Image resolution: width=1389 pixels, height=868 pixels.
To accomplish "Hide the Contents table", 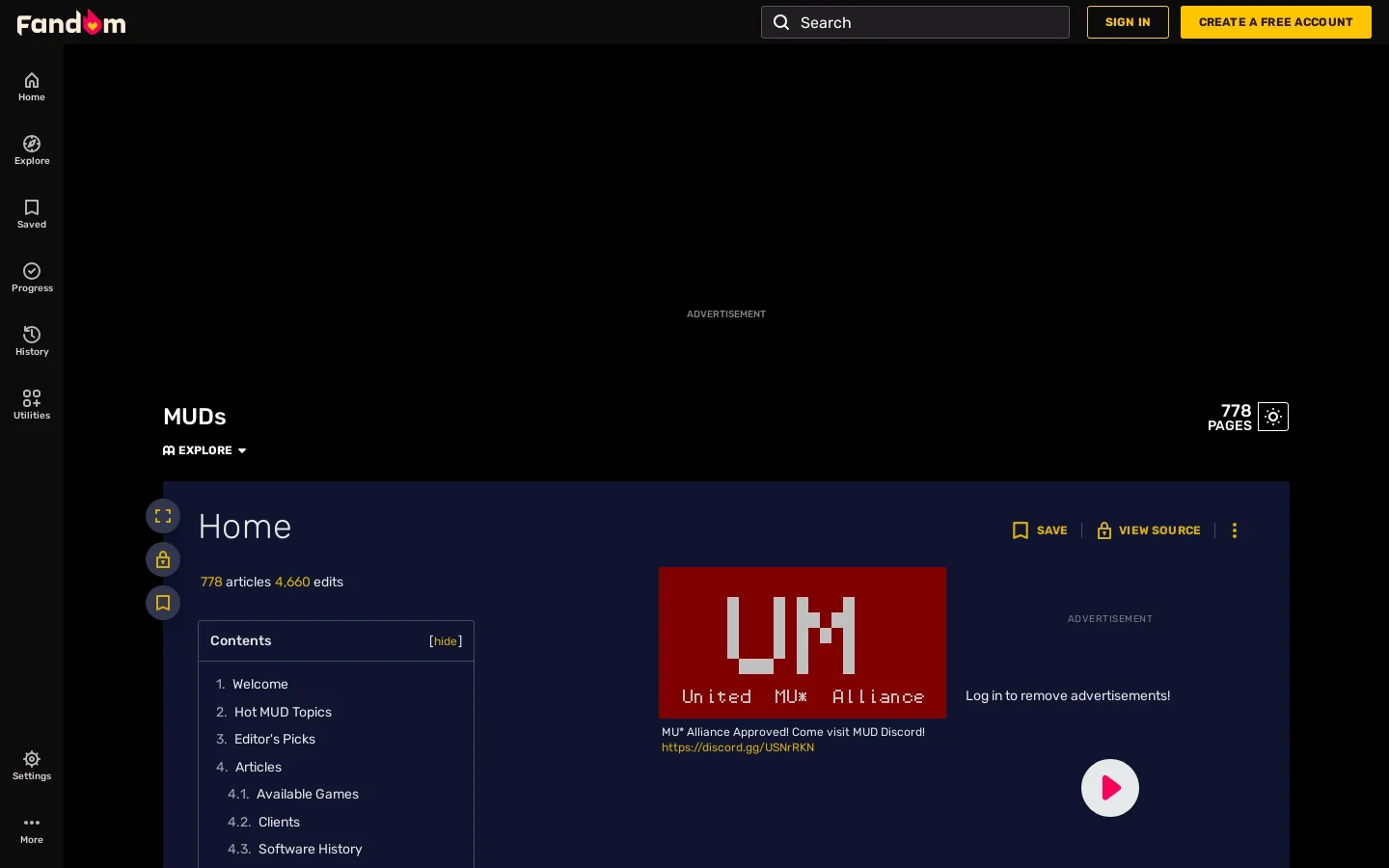I will [x=446, y=641].
